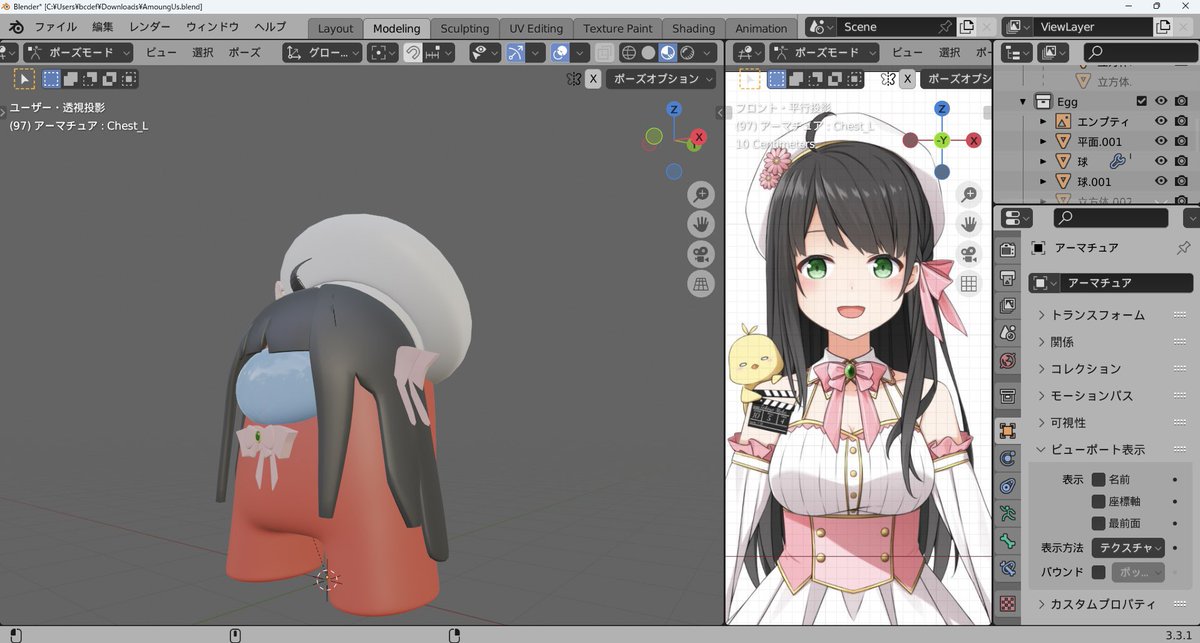Toggle show overlays button in header

tap(561, 53)
